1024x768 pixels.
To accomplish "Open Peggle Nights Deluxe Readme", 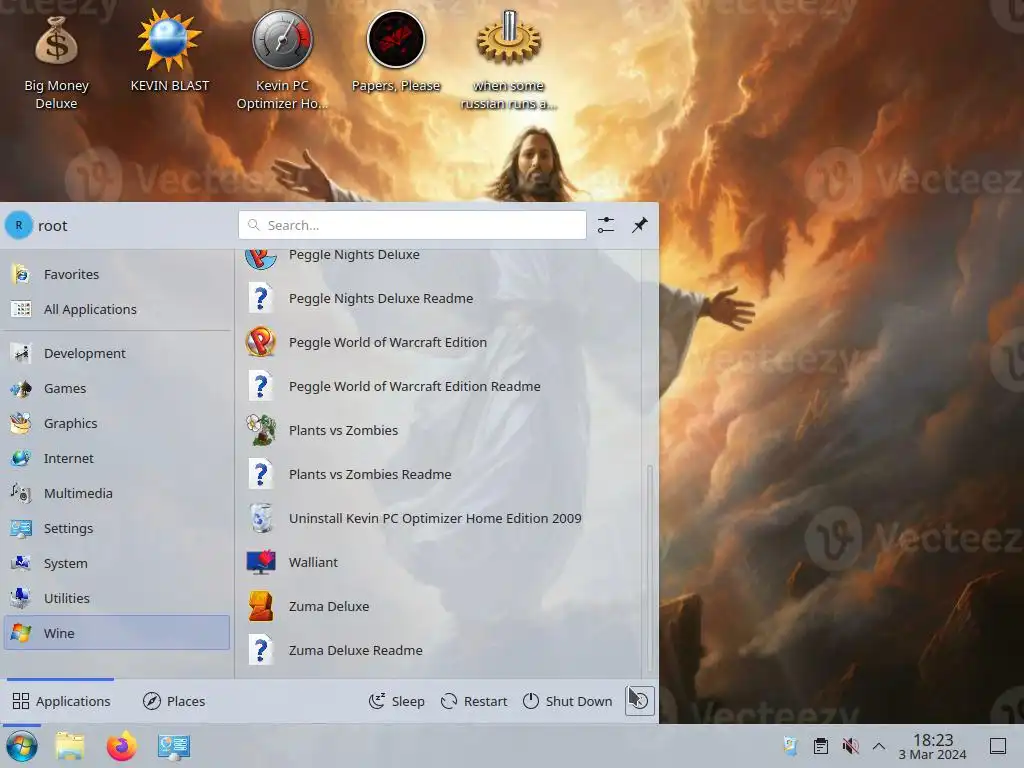I will (439, 298).
